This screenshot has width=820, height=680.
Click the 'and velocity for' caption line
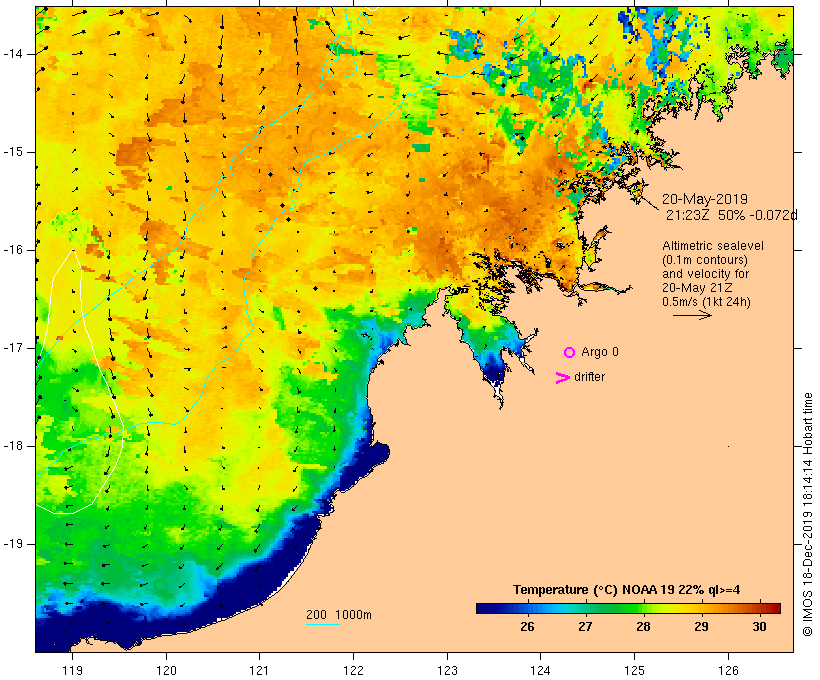705,274
